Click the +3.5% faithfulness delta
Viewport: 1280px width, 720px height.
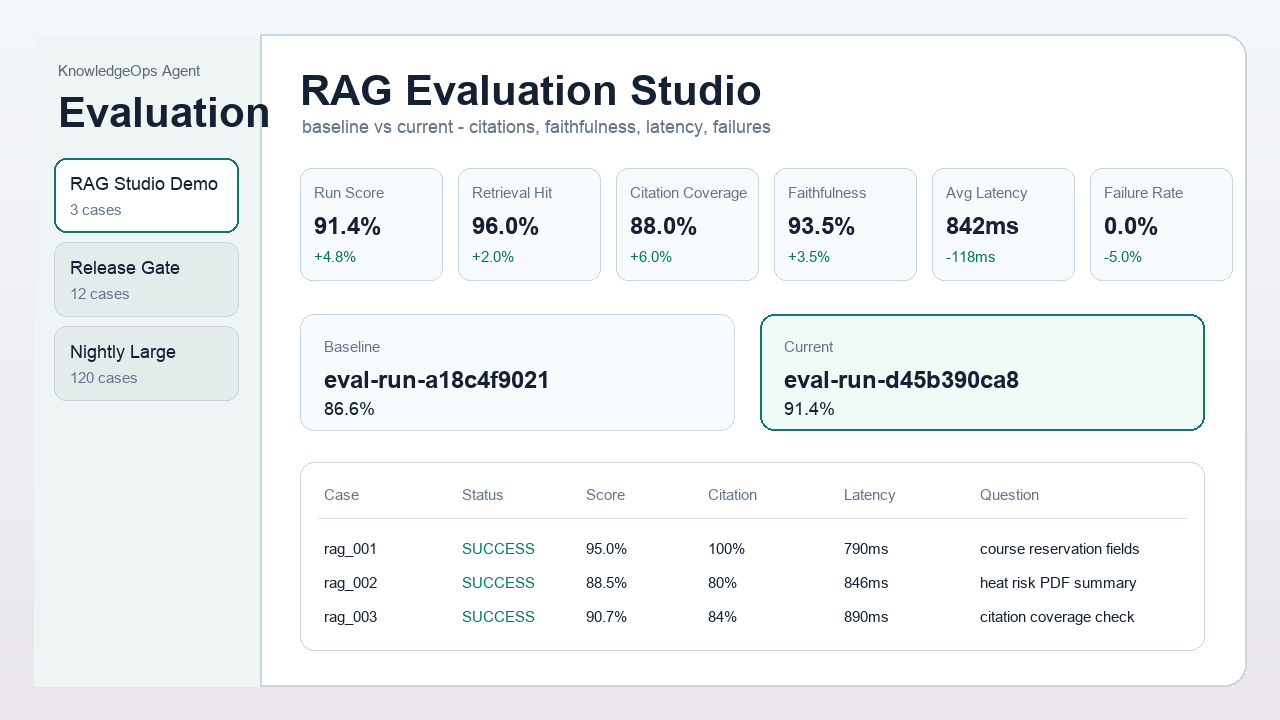coord(809,257)
